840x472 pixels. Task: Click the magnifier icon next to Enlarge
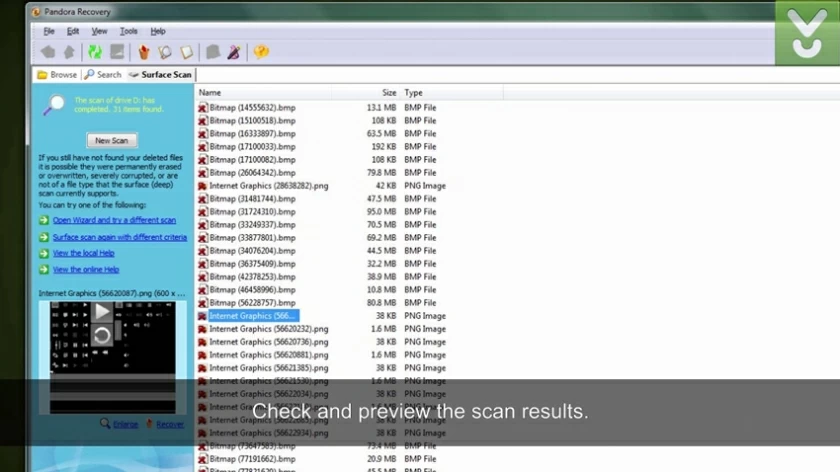tap(105, 424)
